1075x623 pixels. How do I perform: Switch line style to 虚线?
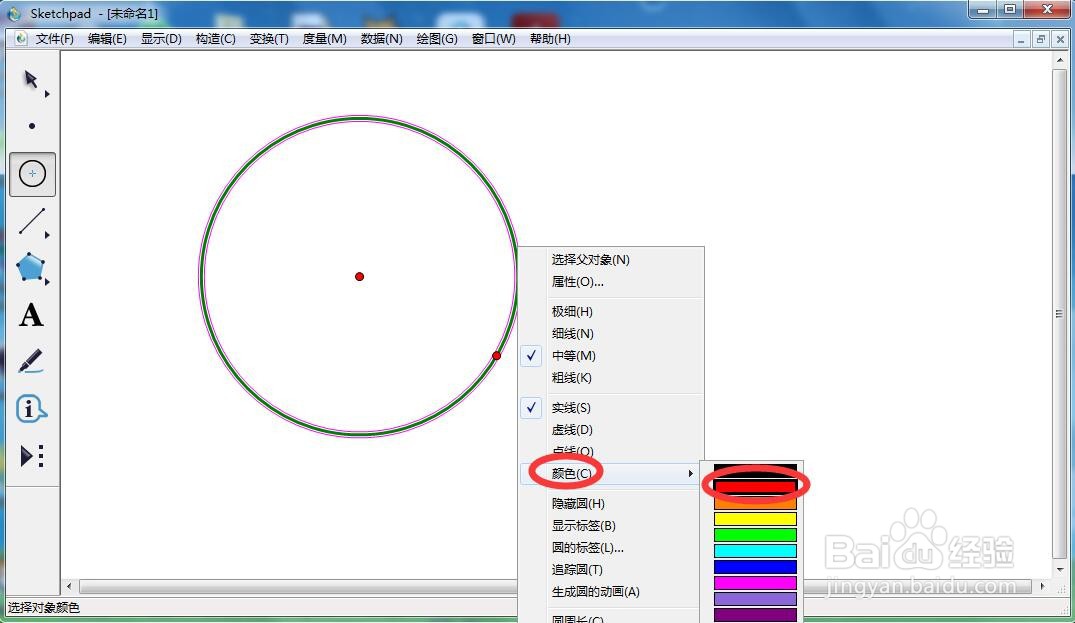click(572, 429)
